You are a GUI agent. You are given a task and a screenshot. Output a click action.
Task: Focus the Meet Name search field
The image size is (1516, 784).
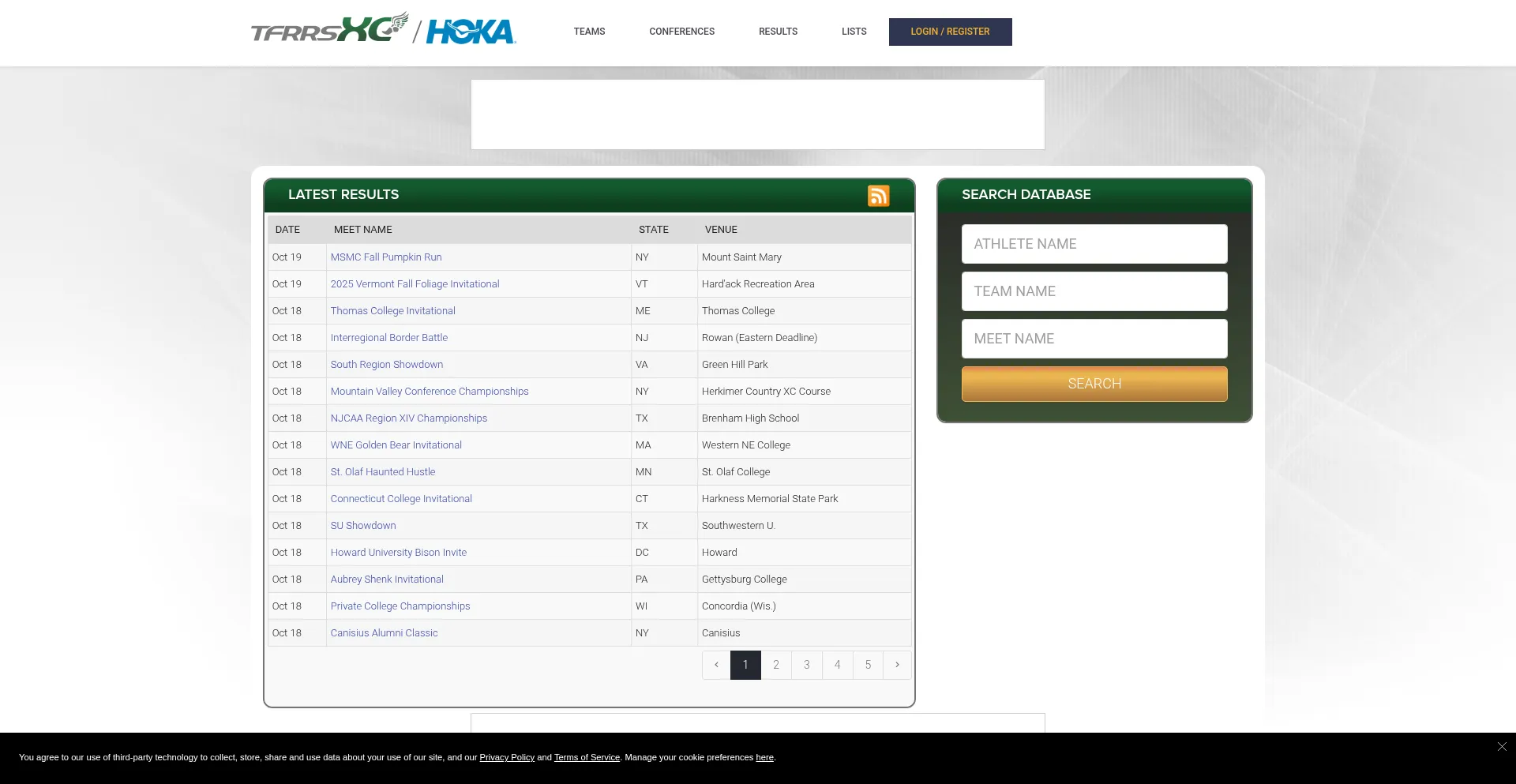click(x=1094, y=339)
